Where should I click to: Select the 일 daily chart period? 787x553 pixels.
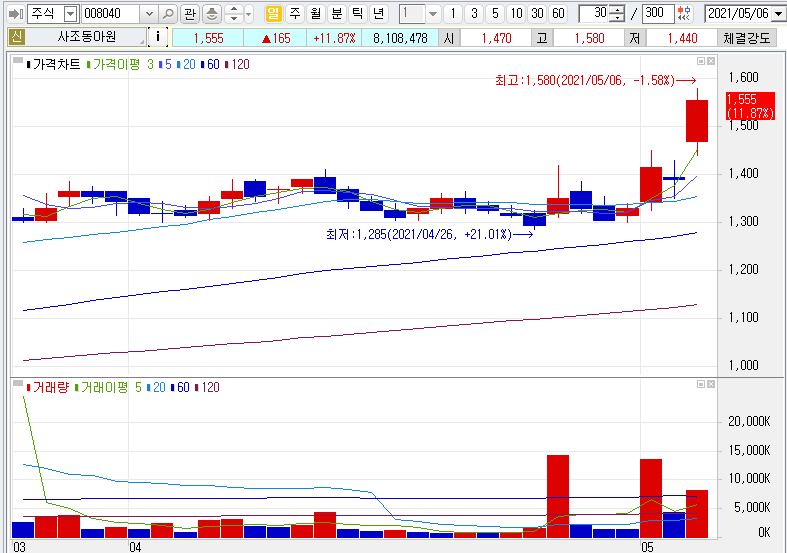pos(273,14)
